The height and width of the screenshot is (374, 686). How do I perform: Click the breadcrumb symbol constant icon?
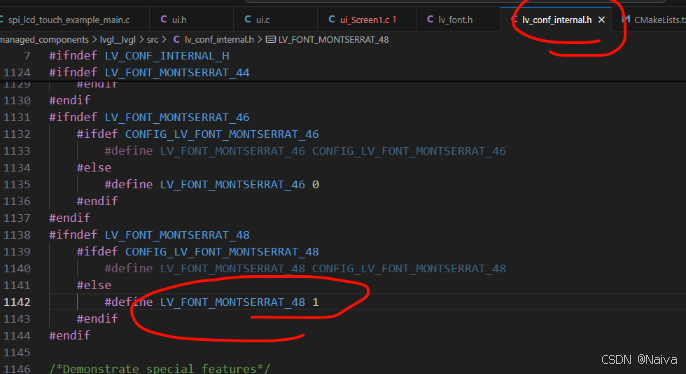[x=271, y=40]
